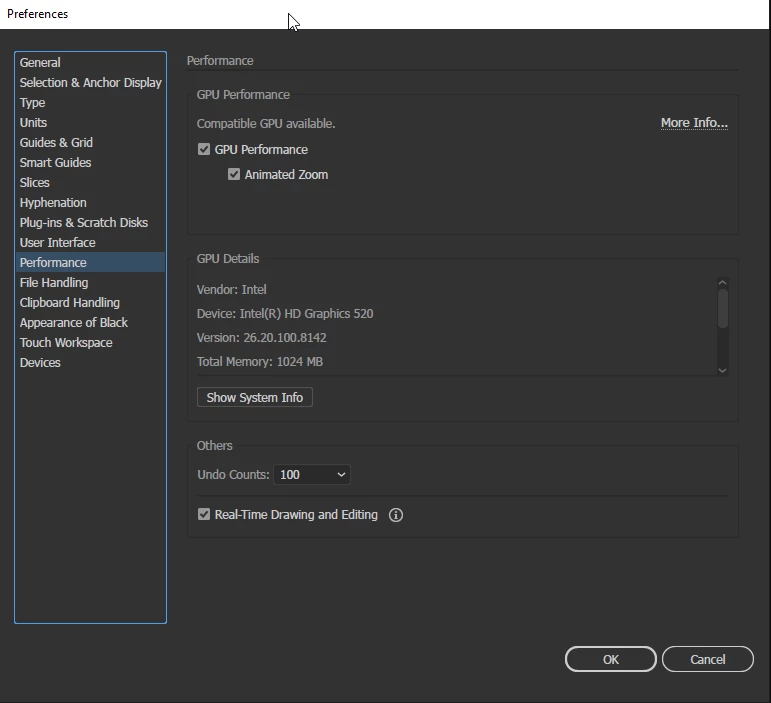Open File Handling preferences

point(90,283)
